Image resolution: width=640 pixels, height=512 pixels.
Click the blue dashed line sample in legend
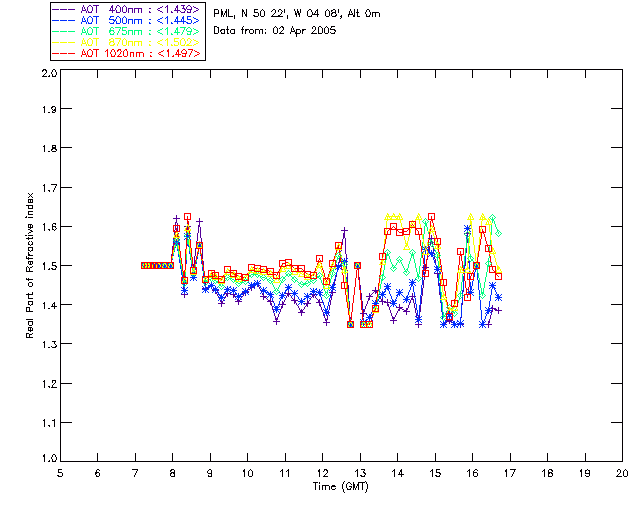pos(64,21)
